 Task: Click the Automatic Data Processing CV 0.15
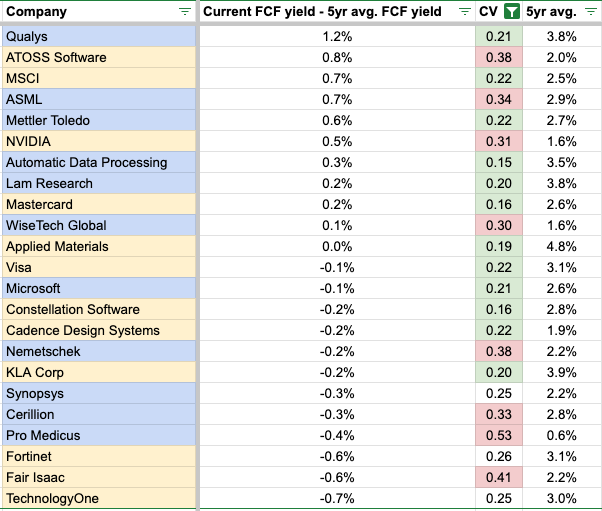pos(499,162)
